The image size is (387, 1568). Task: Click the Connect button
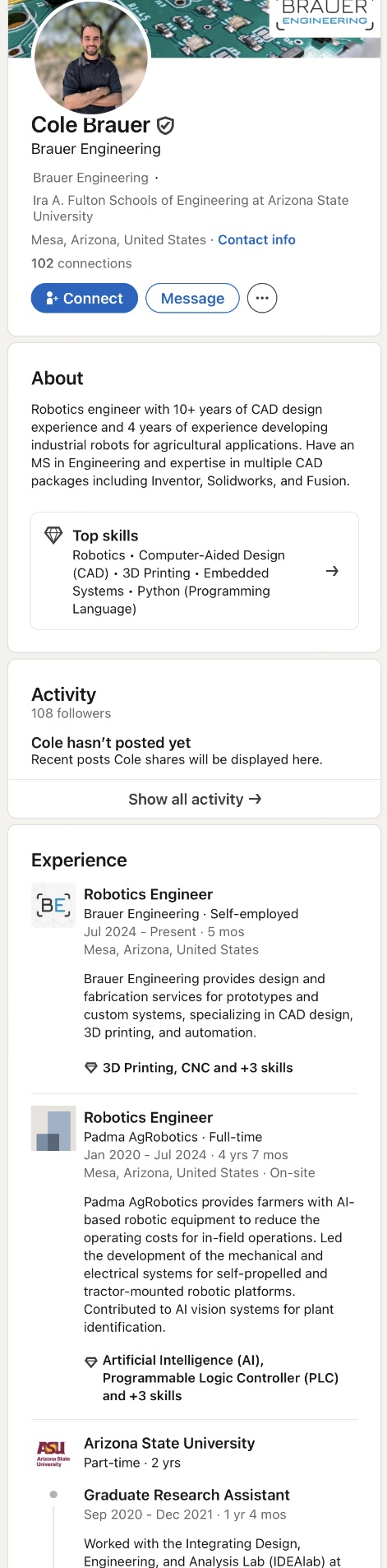85,299
